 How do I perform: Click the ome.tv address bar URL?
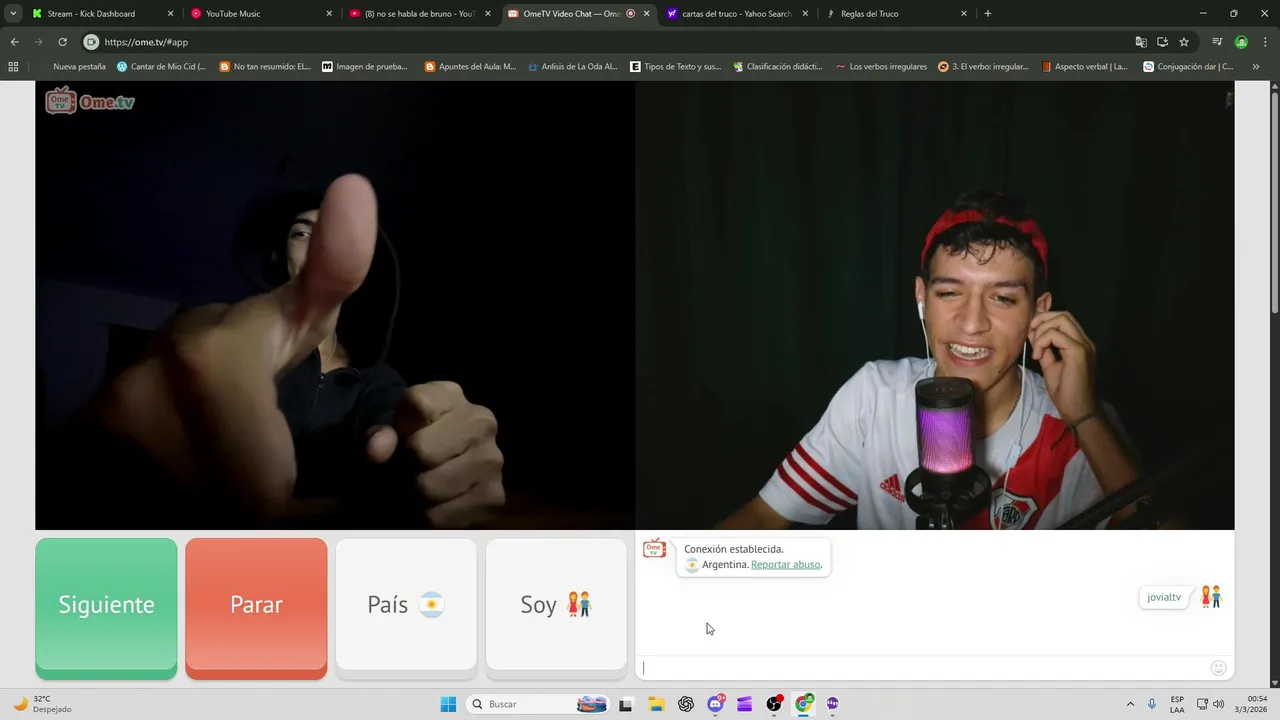pos(146,42)
